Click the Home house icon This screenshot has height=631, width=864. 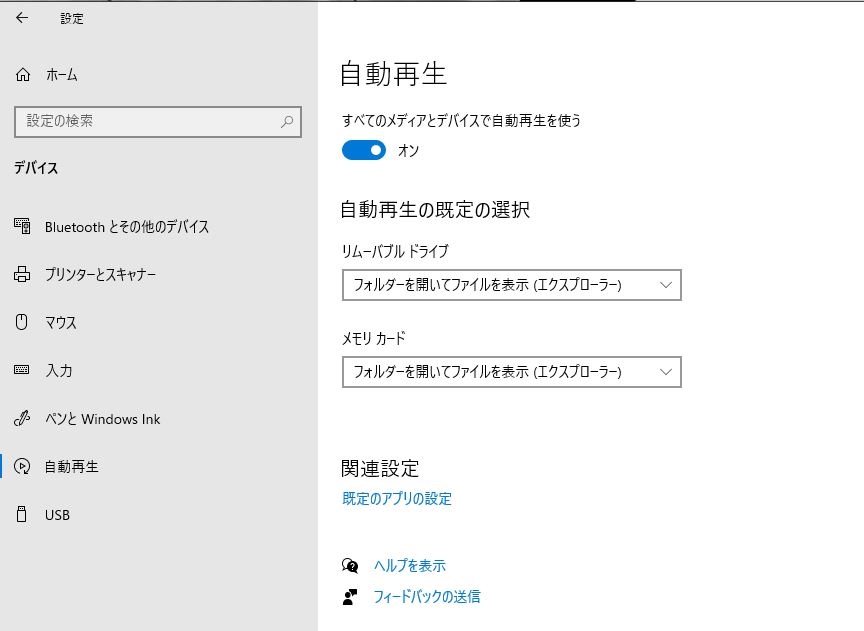(x=23, y=75)
